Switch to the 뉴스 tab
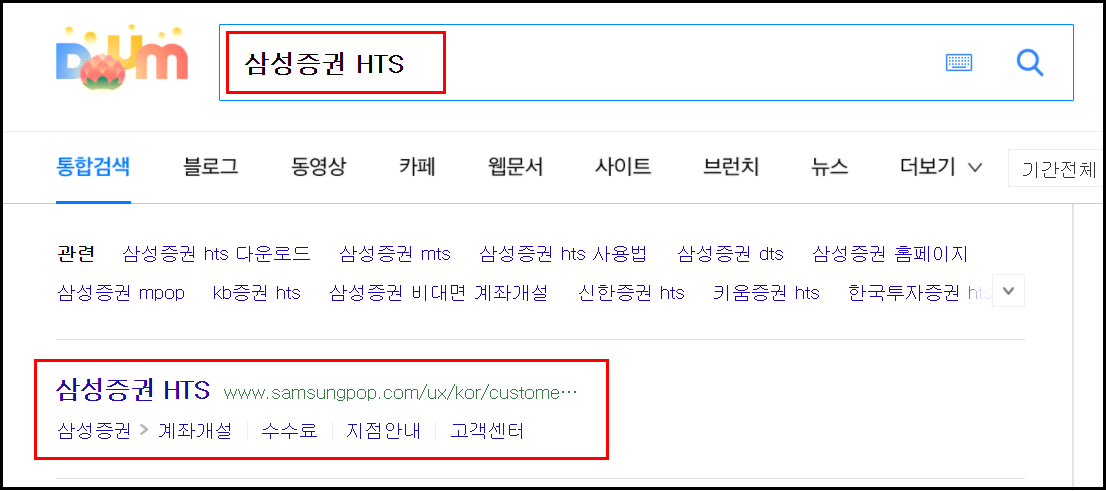This screenshot has width=1106, height=491. click(x=830, y=167)
